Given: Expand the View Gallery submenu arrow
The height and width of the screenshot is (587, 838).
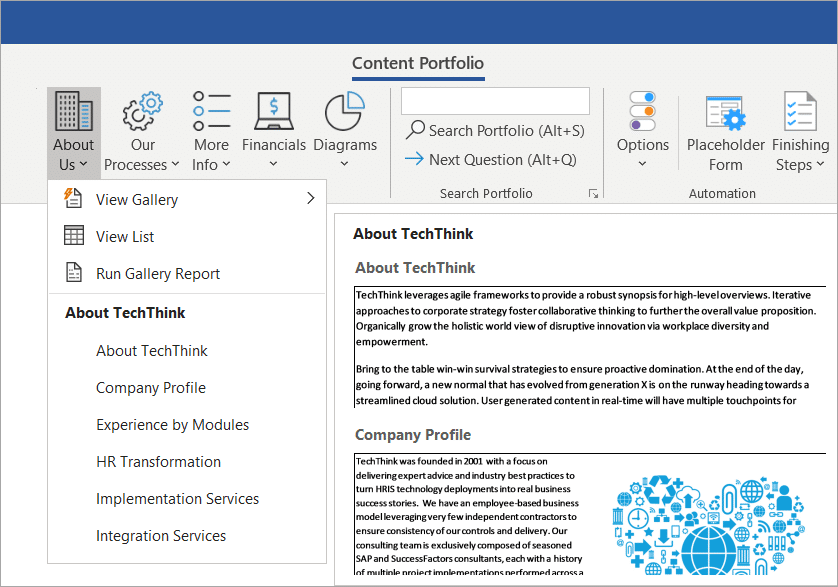Looking at the screenshot, I should [x=311, y=198].
